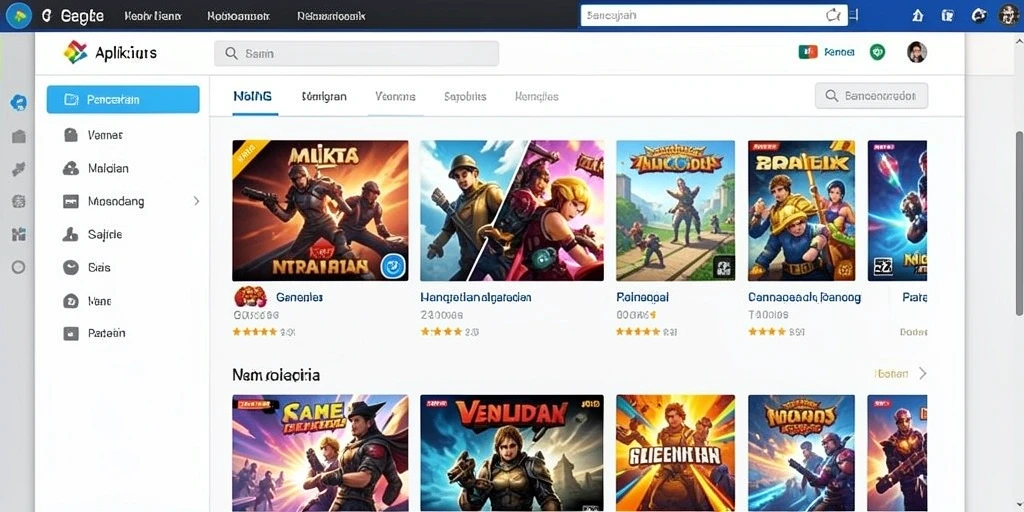1024x512 pixels.
Task: Switch to the Sajobits tab
Action: [x=465, y=97]
